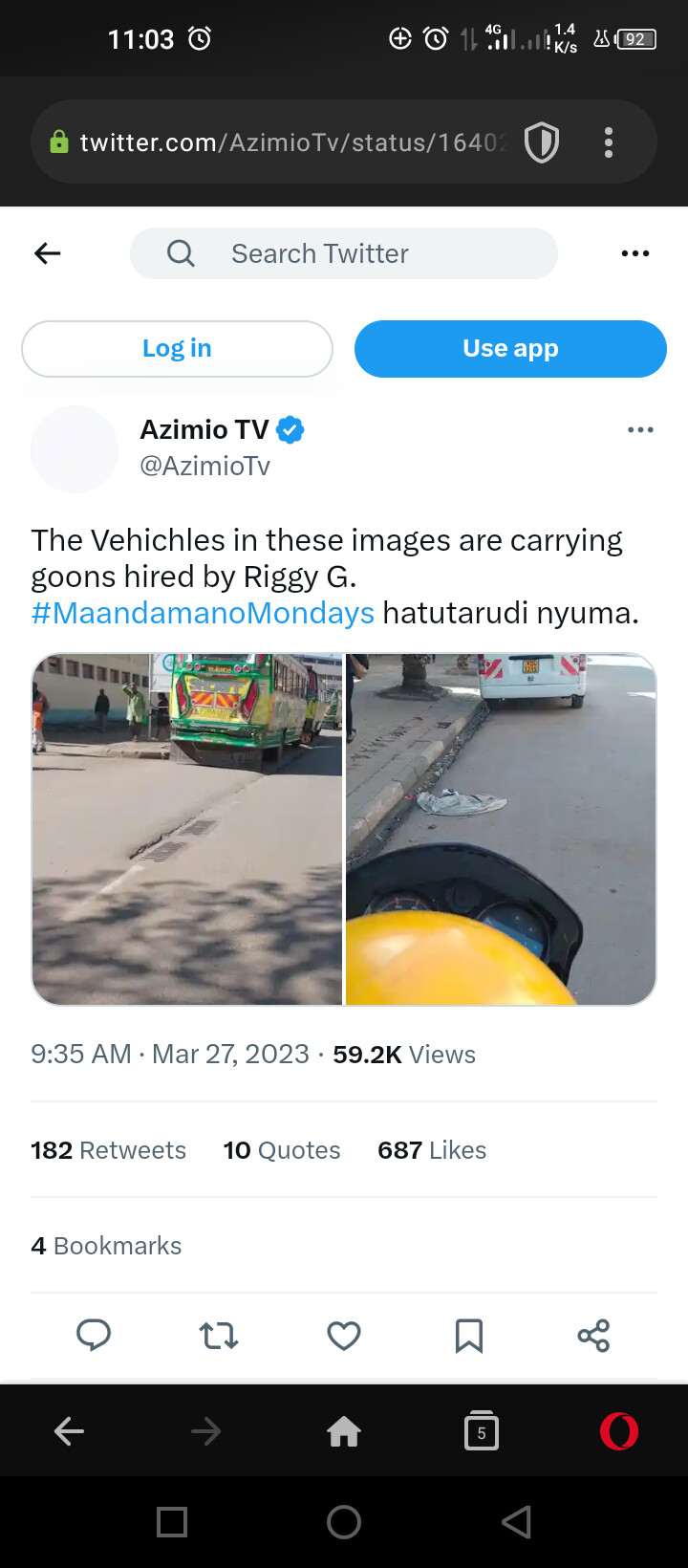Viewport: 688px width, 1568px height.
Task: Open browser three-dot vertical menu
Action: [609, 143]
